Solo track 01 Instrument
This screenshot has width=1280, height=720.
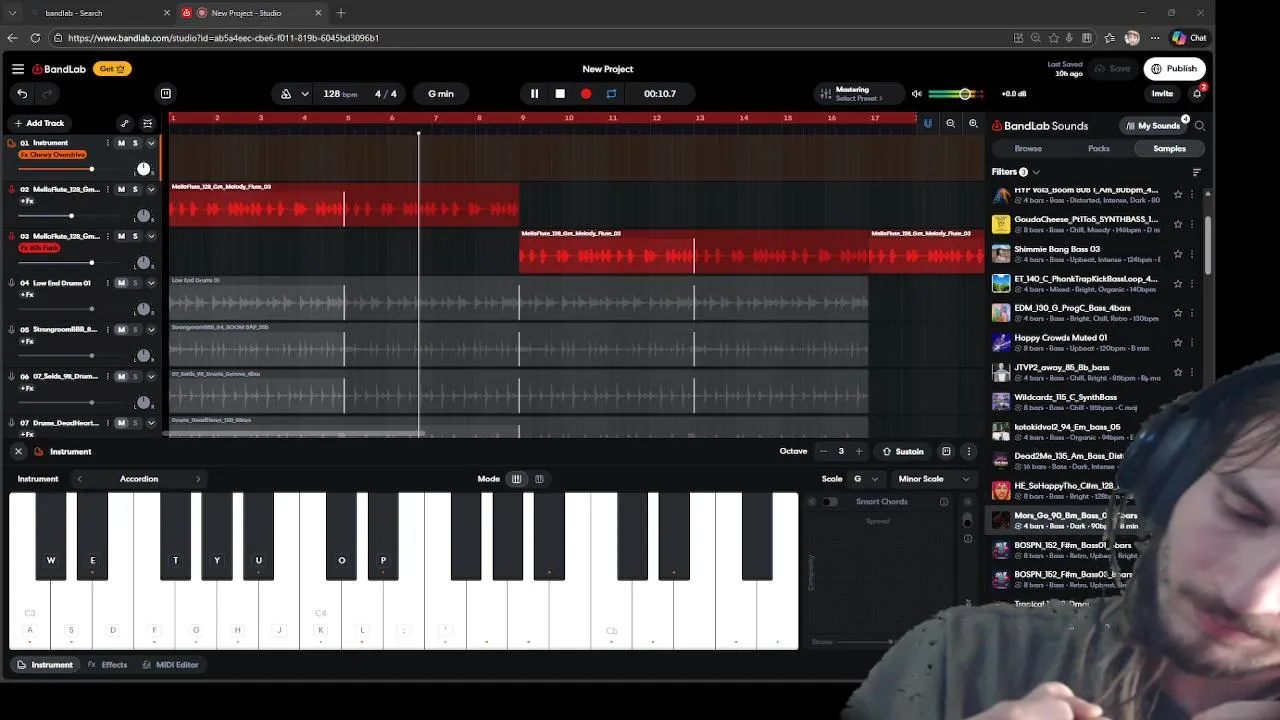coord(135,143)
